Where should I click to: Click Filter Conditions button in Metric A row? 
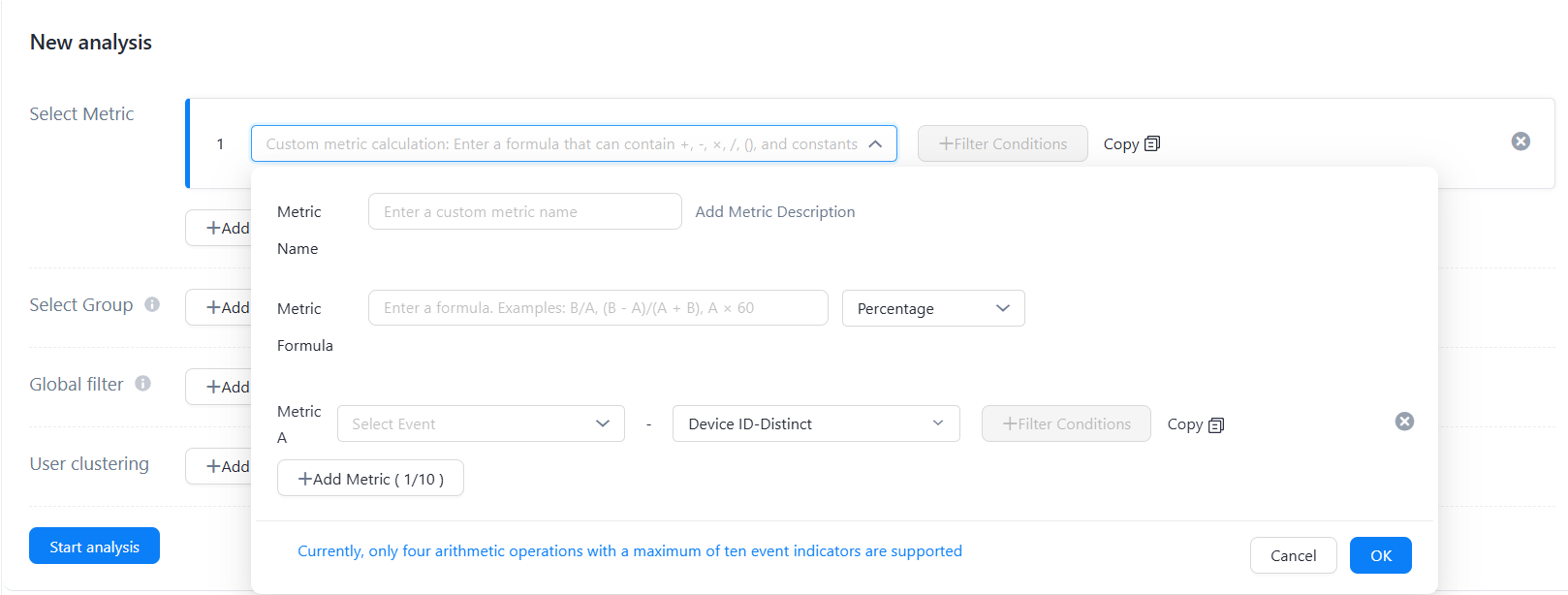tap(1066, 423)
